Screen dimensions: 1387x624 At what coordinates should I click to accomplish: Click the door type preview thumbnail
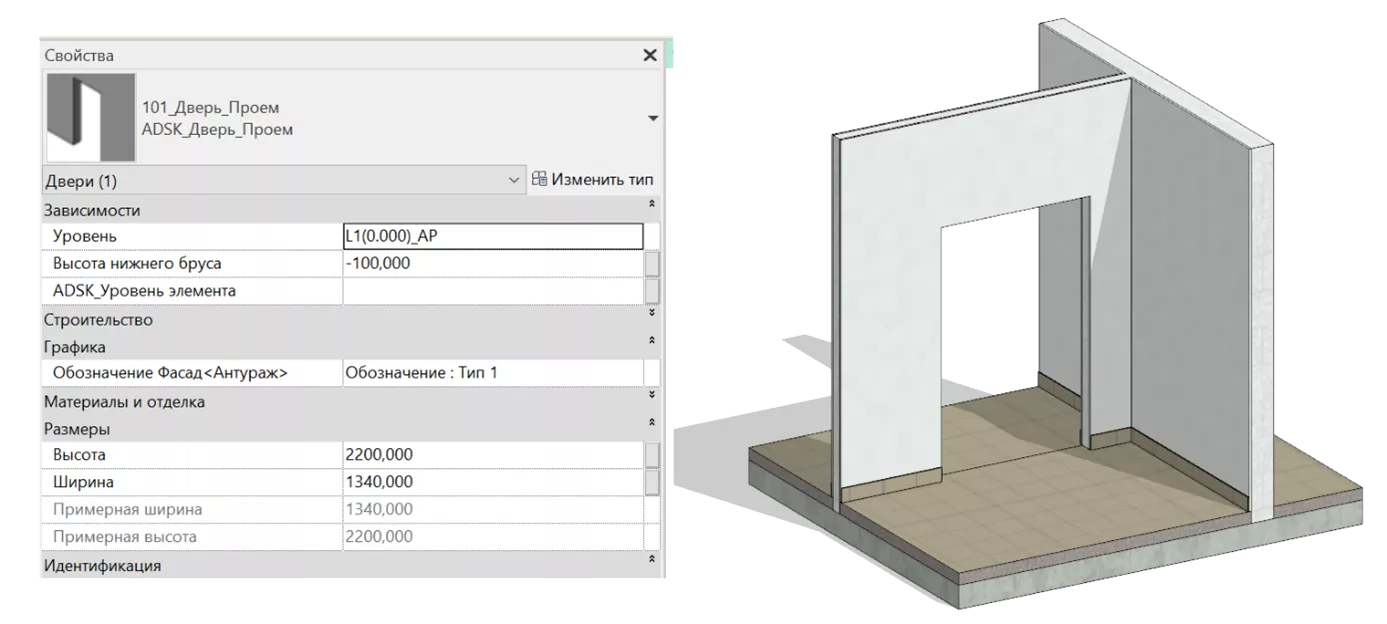tap(90, 118)
